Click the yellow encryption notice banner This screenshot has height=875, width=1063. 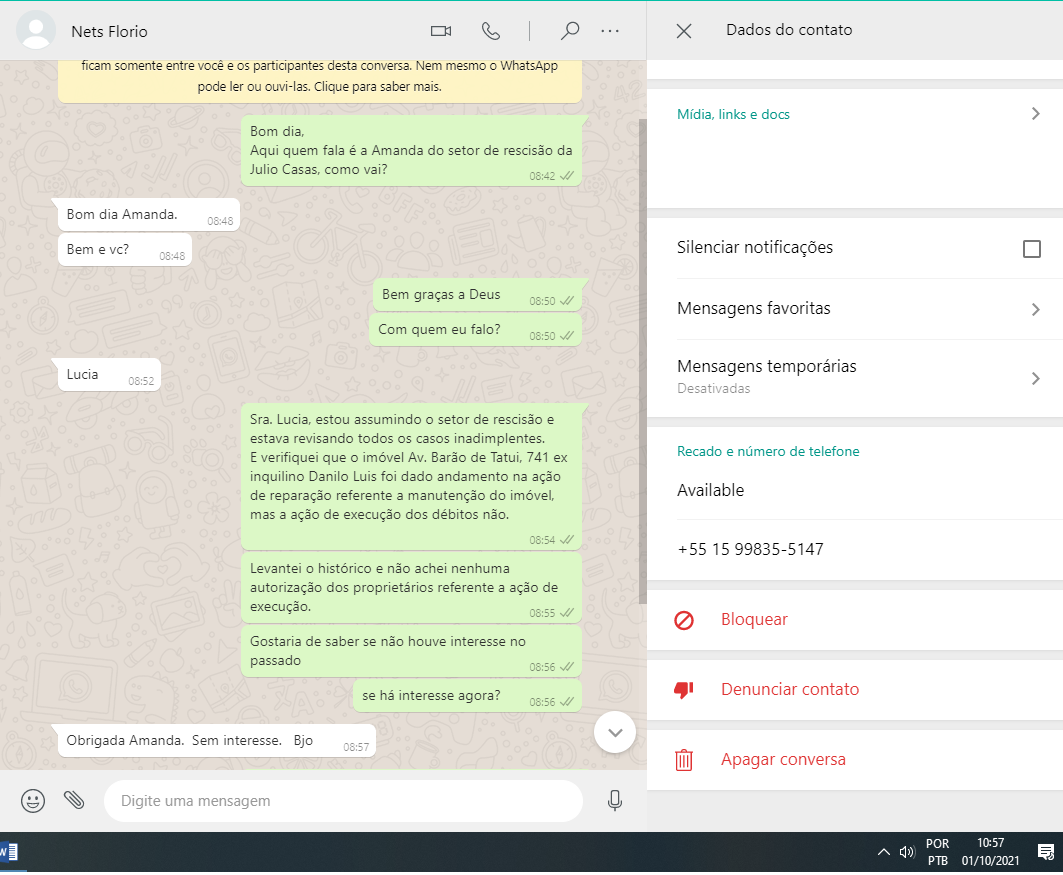tap(320, 78)
